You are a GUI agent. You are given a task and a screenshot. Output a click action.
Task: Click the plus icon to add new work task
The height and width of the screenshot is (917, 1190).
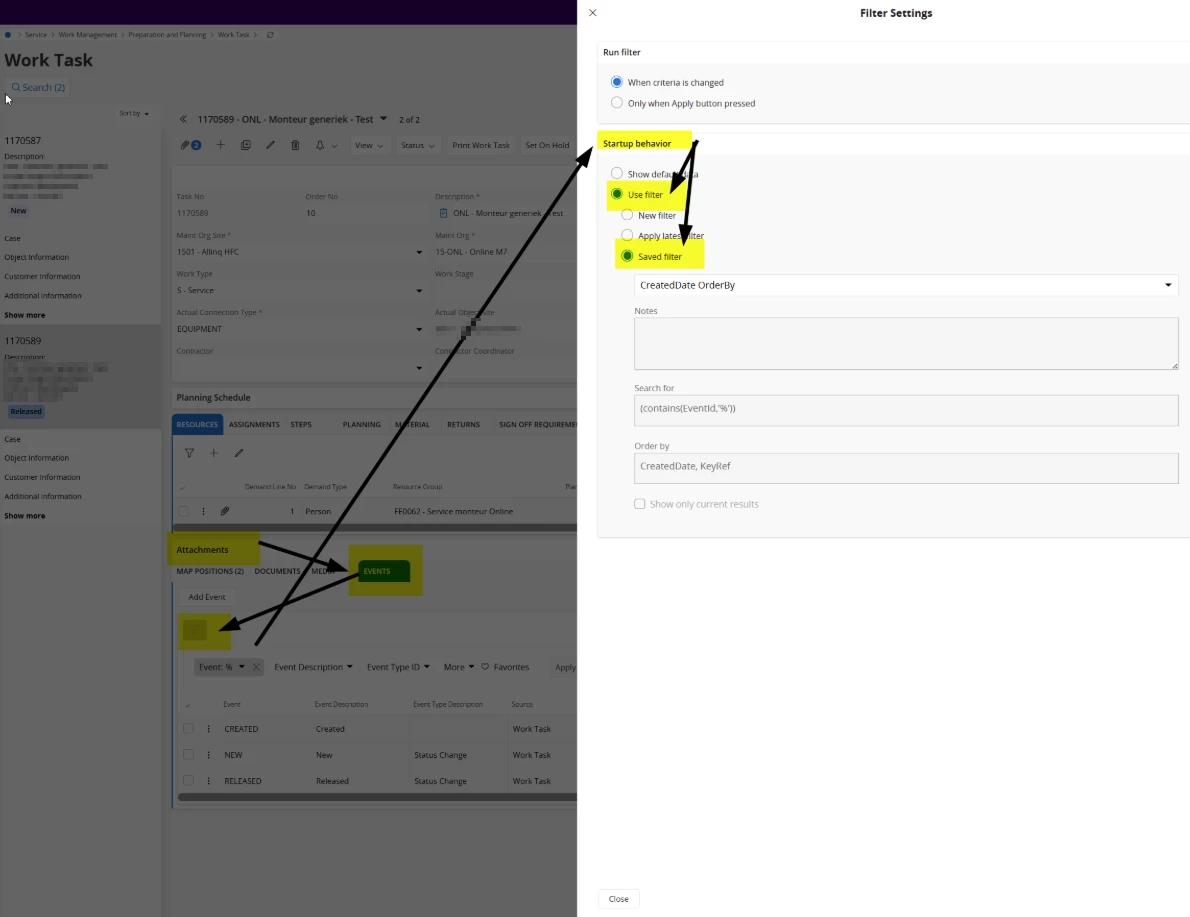pos(220,145)
